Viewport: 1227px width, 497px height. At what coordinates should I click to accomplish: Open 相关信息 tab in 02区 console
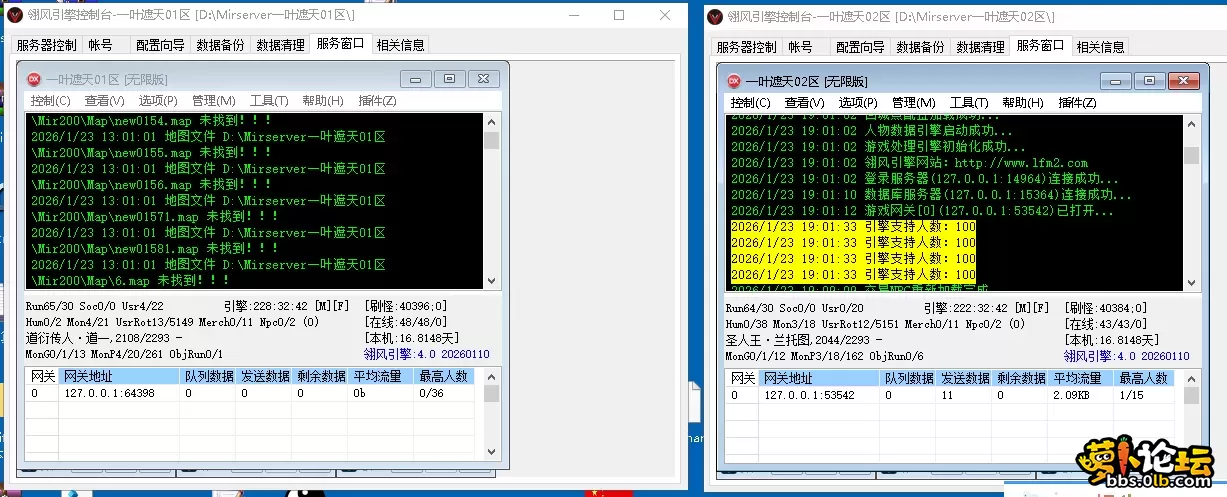tap(1100, 47)
